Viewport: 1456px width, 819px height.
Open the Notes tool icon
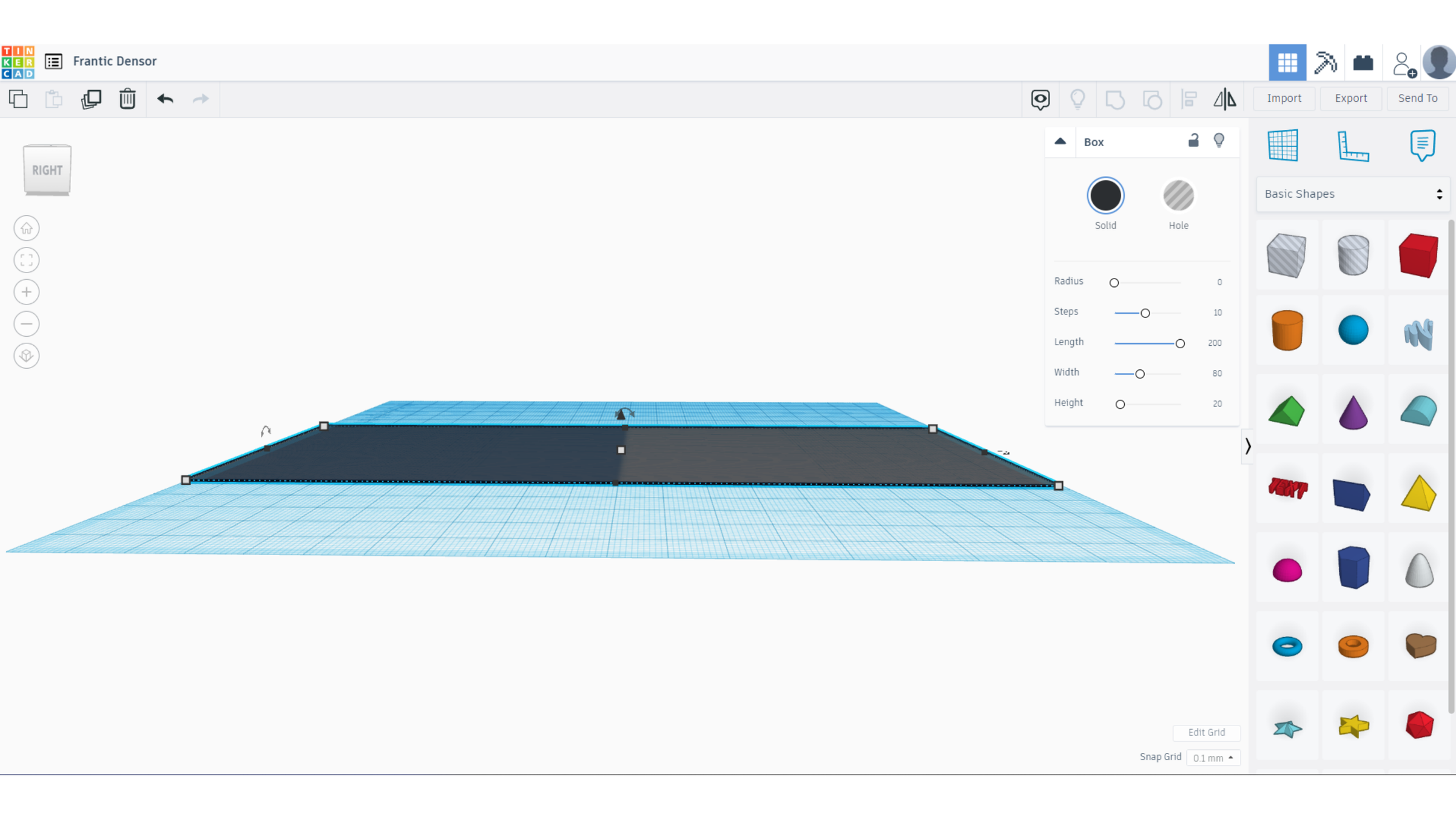tap(1422, 146)
